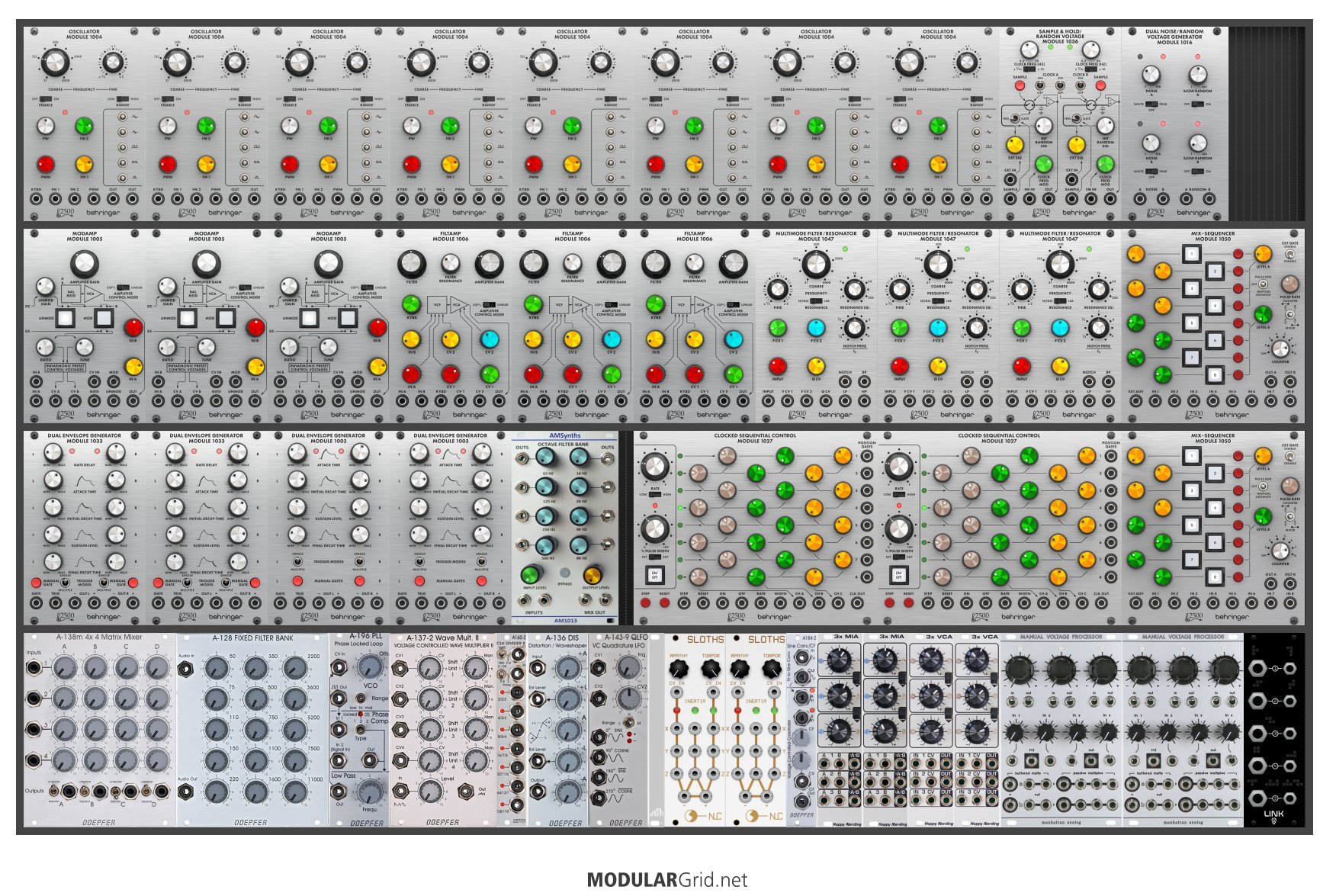Click the 0° Sine output jack on QLFO
The height and width of the screenshot is (896, 1336).
[599, 737]
